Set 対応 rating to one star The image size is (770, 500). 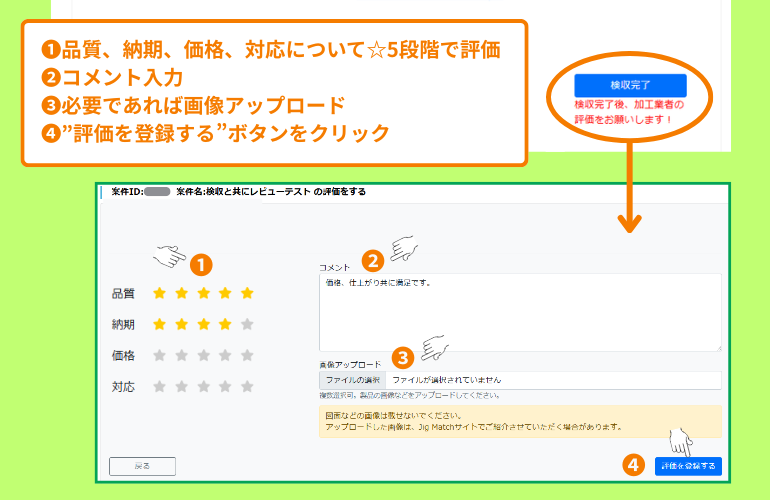tap(159, 387)
